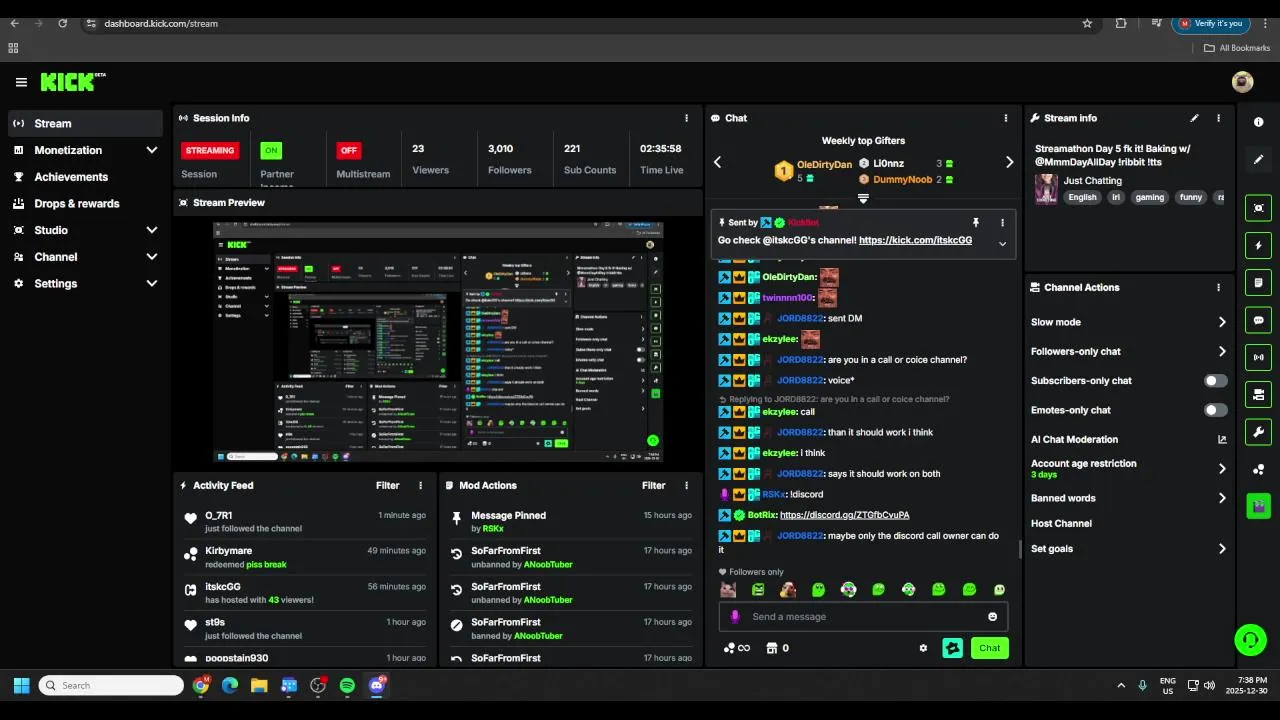Show next Weekly top Gifters
1280x720 pixels.
click(x=1009, y=162)
